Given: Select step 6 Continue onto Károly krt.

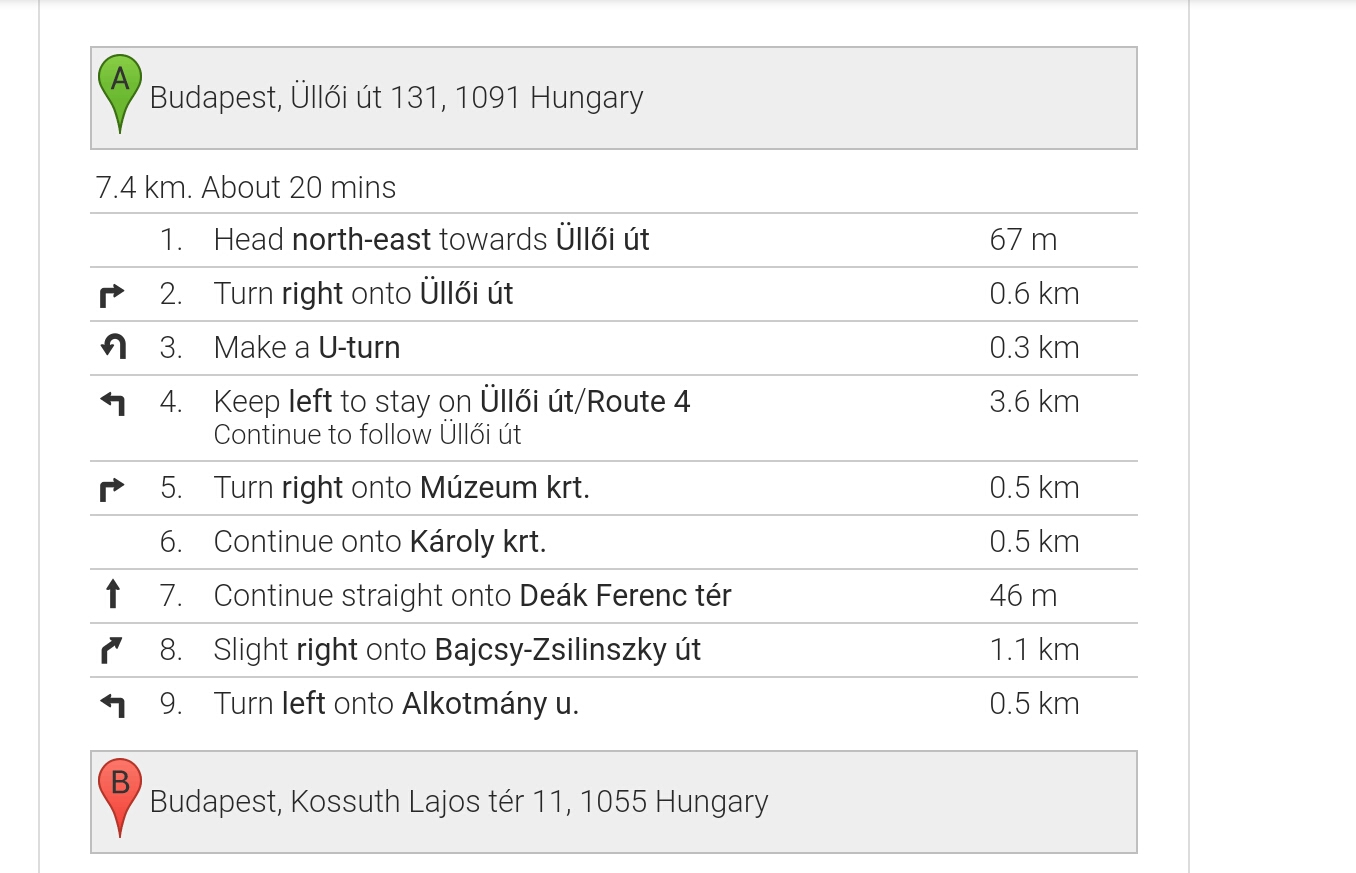Looking at the screenshot, I should pyautogui.click(x=613, y=542).
